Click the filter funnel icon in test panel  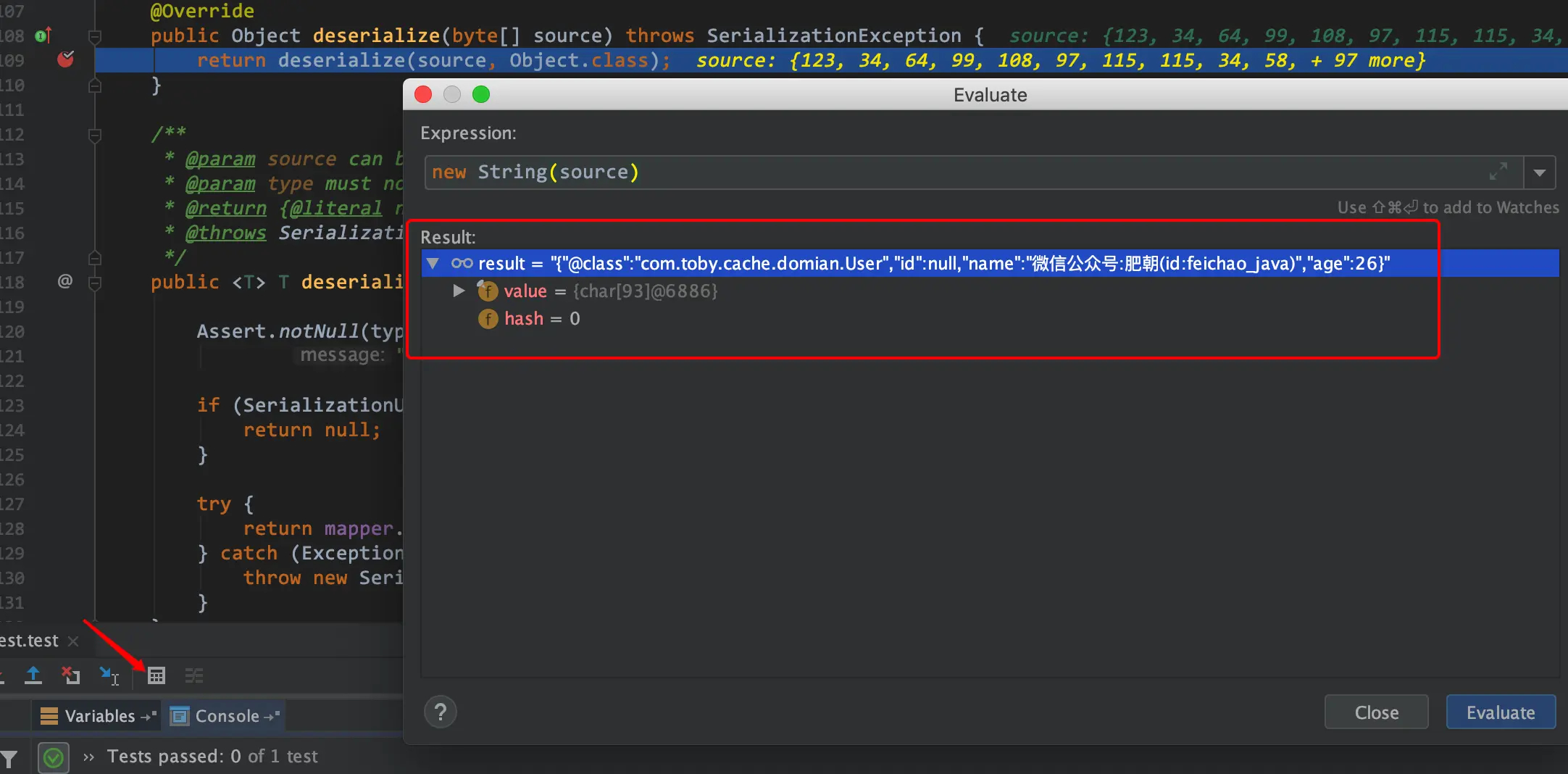[9, 759]
